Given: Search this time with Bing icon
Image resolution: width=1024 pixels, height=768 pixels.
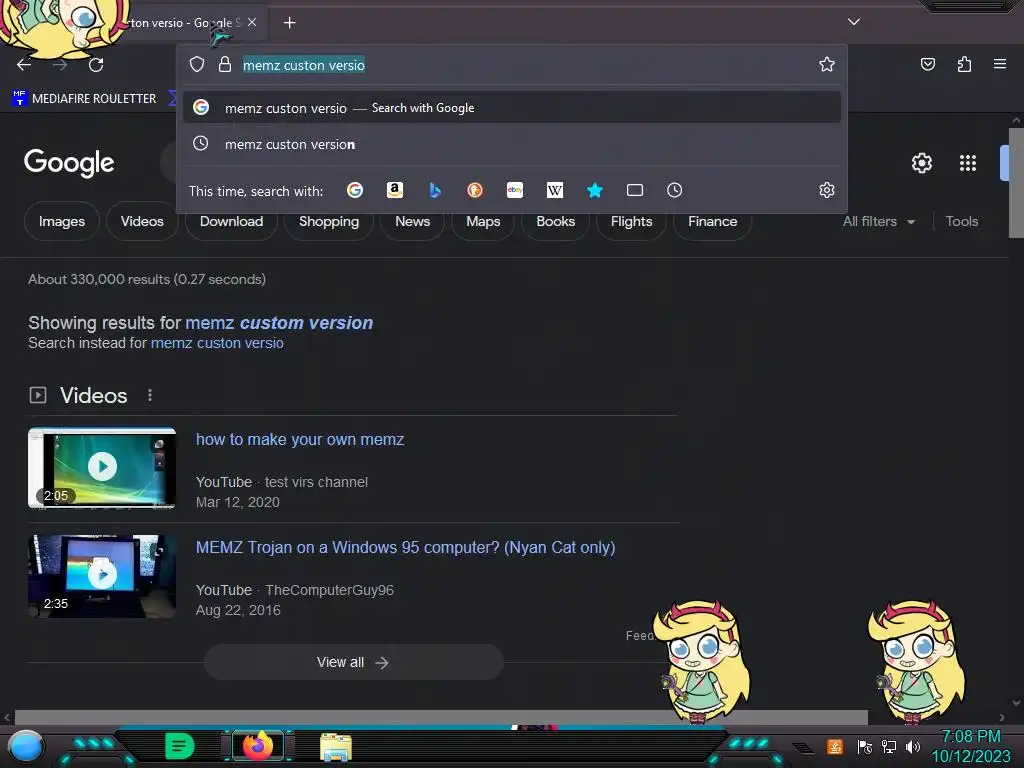Looking at the screenshot, I should click(435, 190).
